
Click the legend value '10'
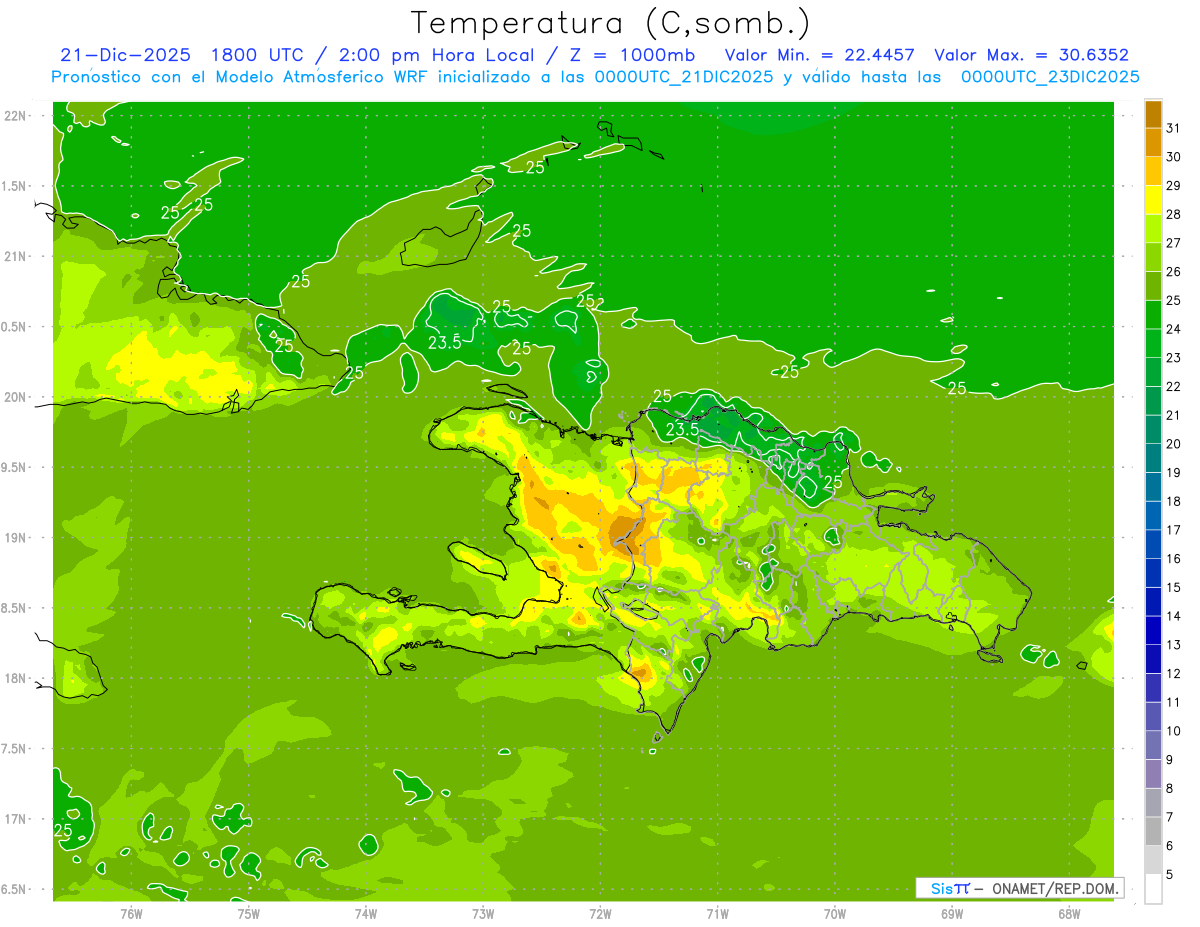(x=1174, y=731)
